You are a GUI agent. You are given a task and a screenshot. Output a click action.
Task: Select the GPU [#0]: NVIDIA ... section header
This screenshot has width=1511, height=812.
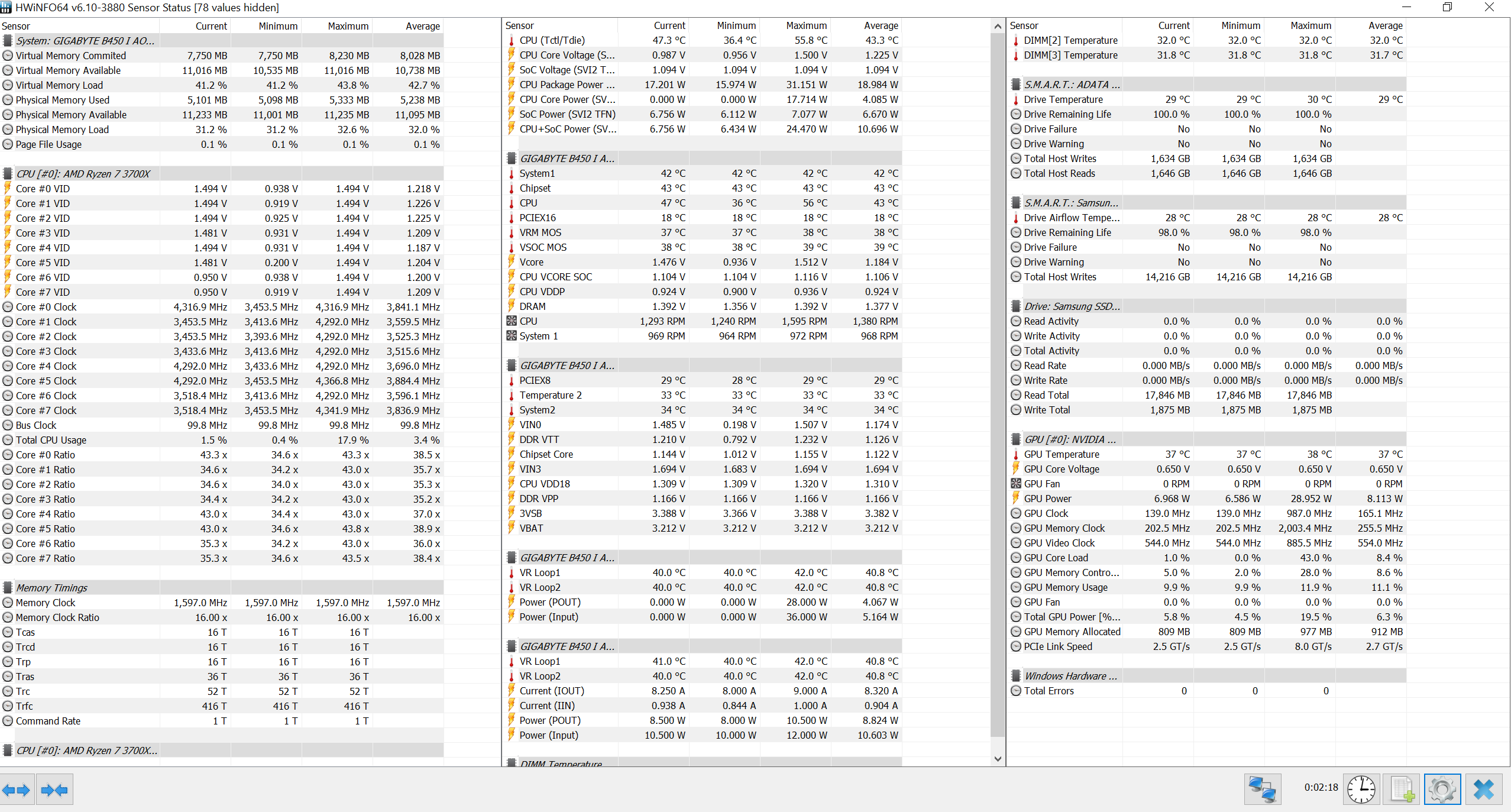point(1208,439)
